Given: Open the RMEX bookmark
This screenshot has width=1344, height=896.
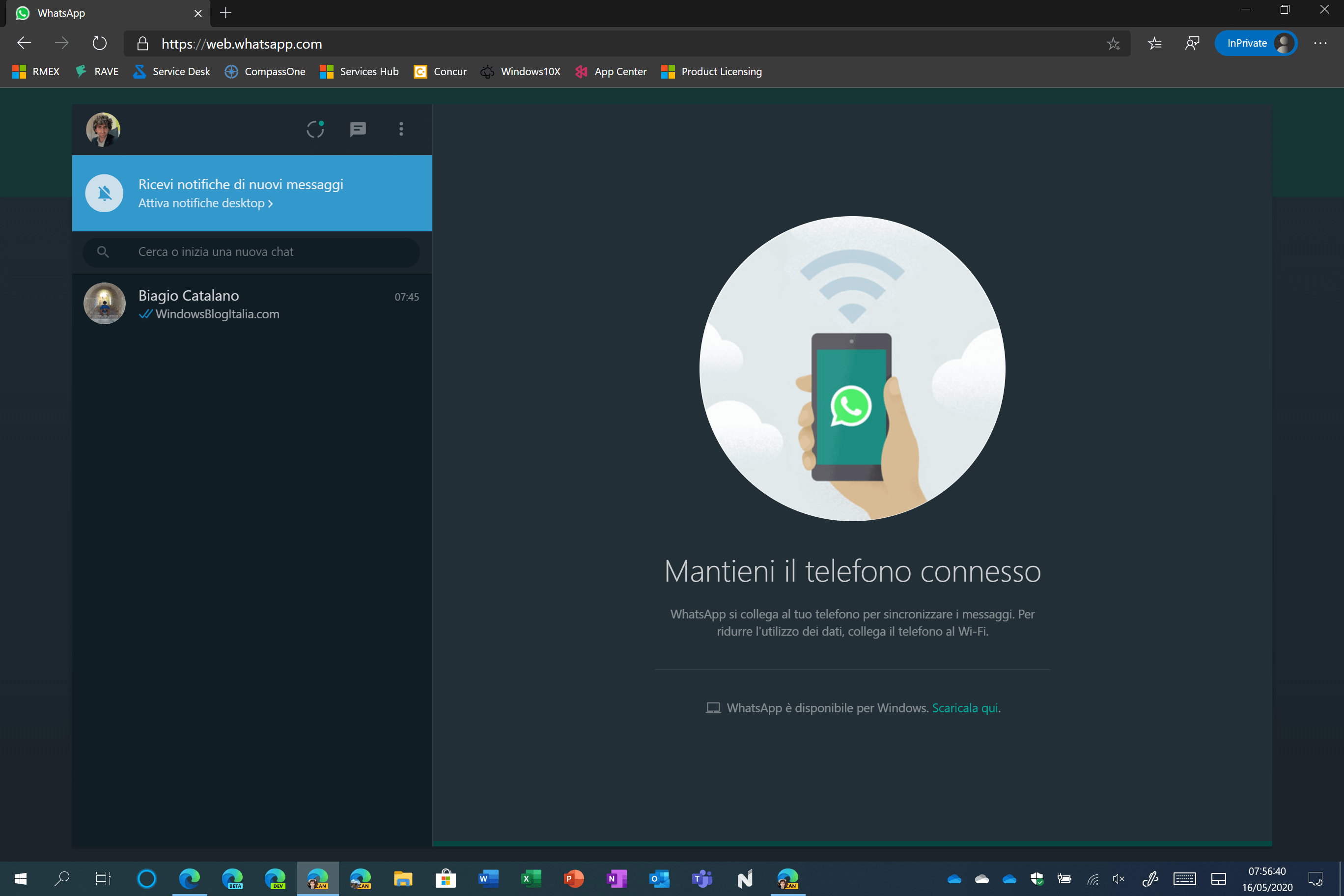Looking at the screenshot, I should [x=36, y=71].
